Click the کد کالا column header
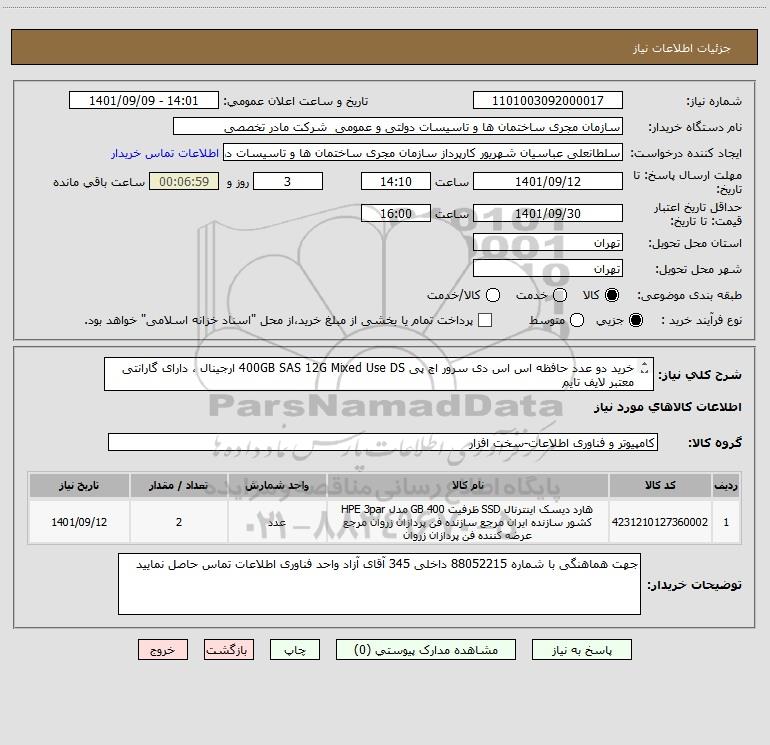The height and width of the screenshot is (745, 770). pos(660,485)
